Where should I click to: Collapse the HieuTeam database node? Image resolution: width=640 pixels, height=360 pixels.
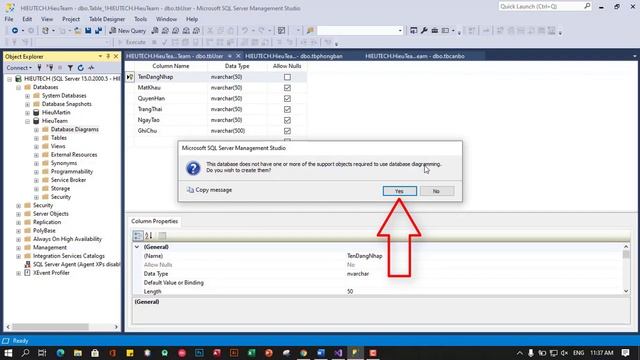pos(27,121)
